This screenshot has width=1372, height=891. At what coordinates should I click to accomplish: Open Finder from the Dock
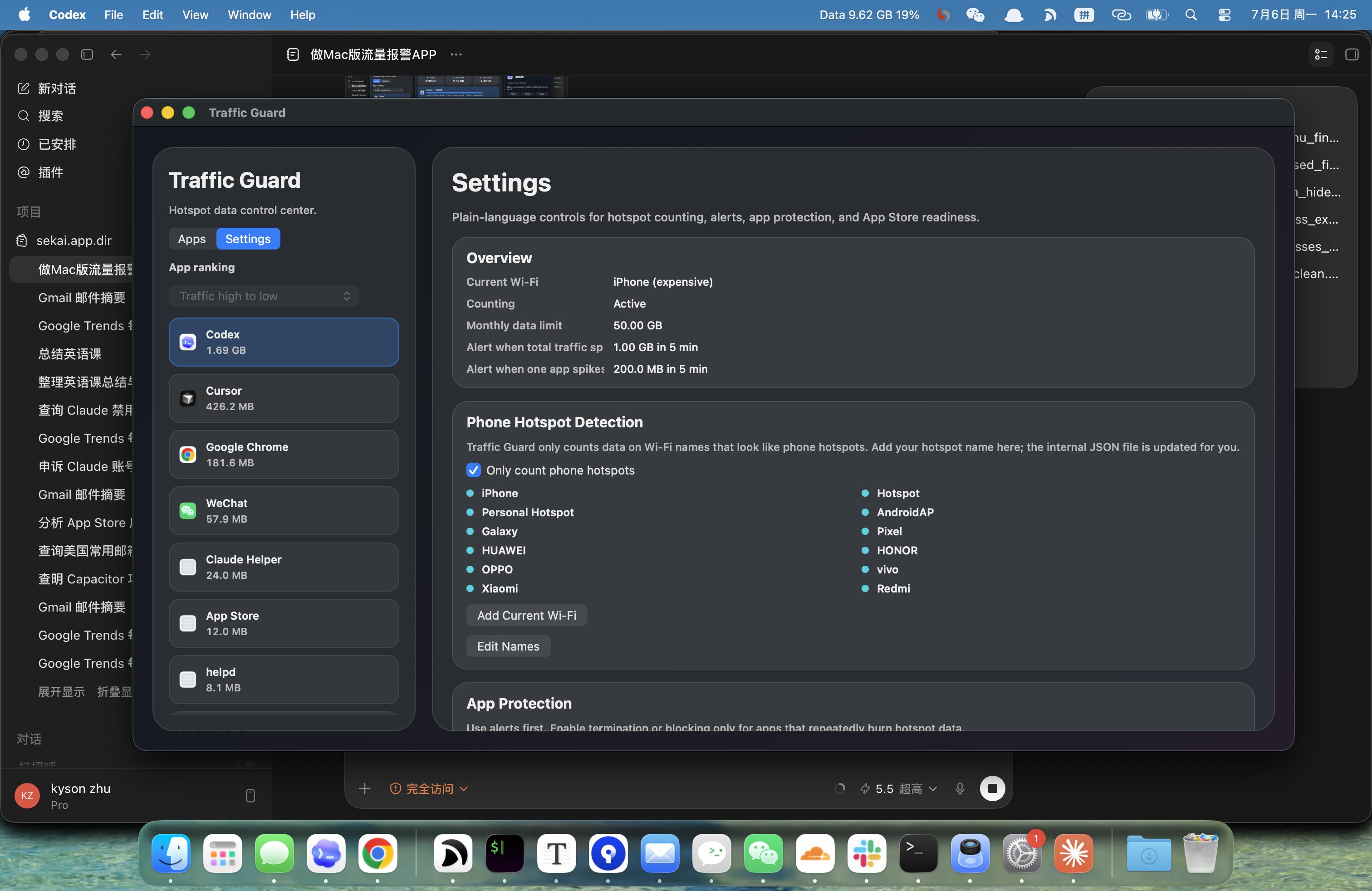tap(171, 853)
